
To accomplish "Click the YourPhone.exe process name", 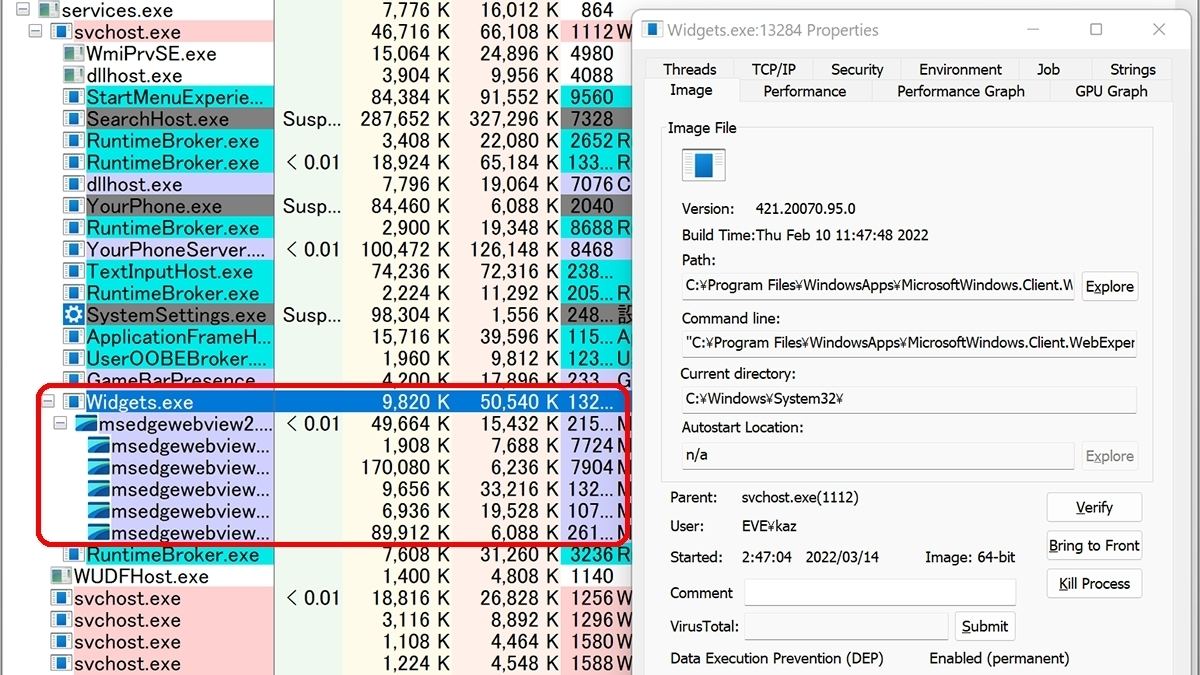I will 155,207.
